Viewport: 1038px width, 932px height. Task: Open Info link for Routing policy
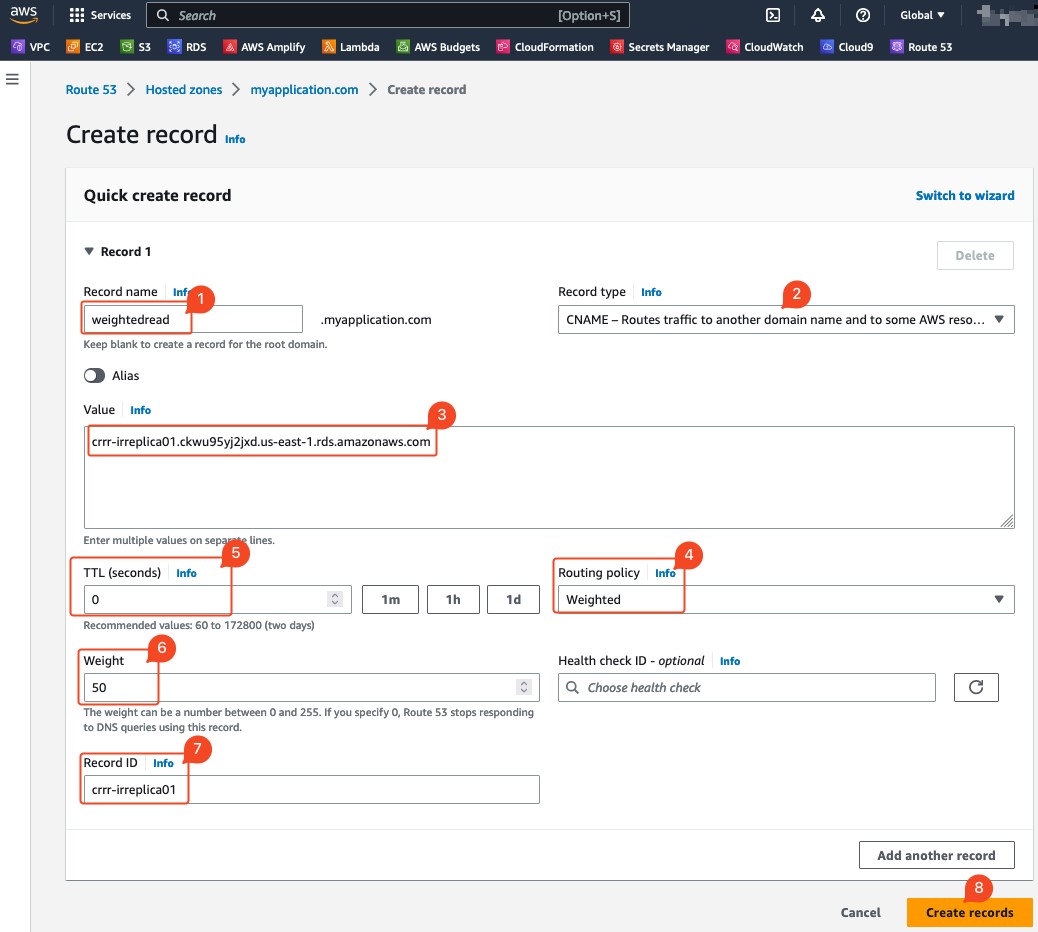665,573
